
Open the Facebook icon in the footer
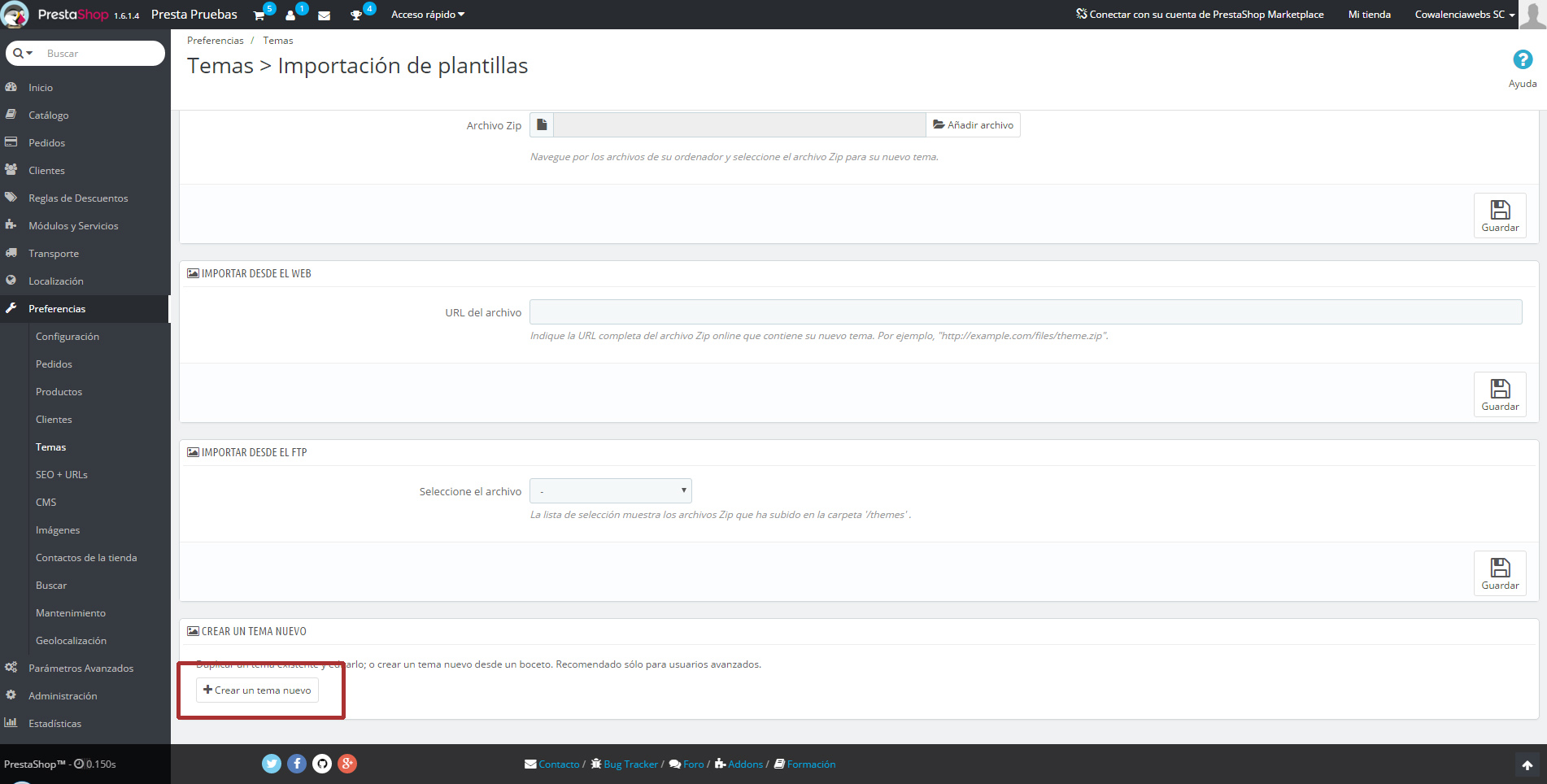click(297, 764)
